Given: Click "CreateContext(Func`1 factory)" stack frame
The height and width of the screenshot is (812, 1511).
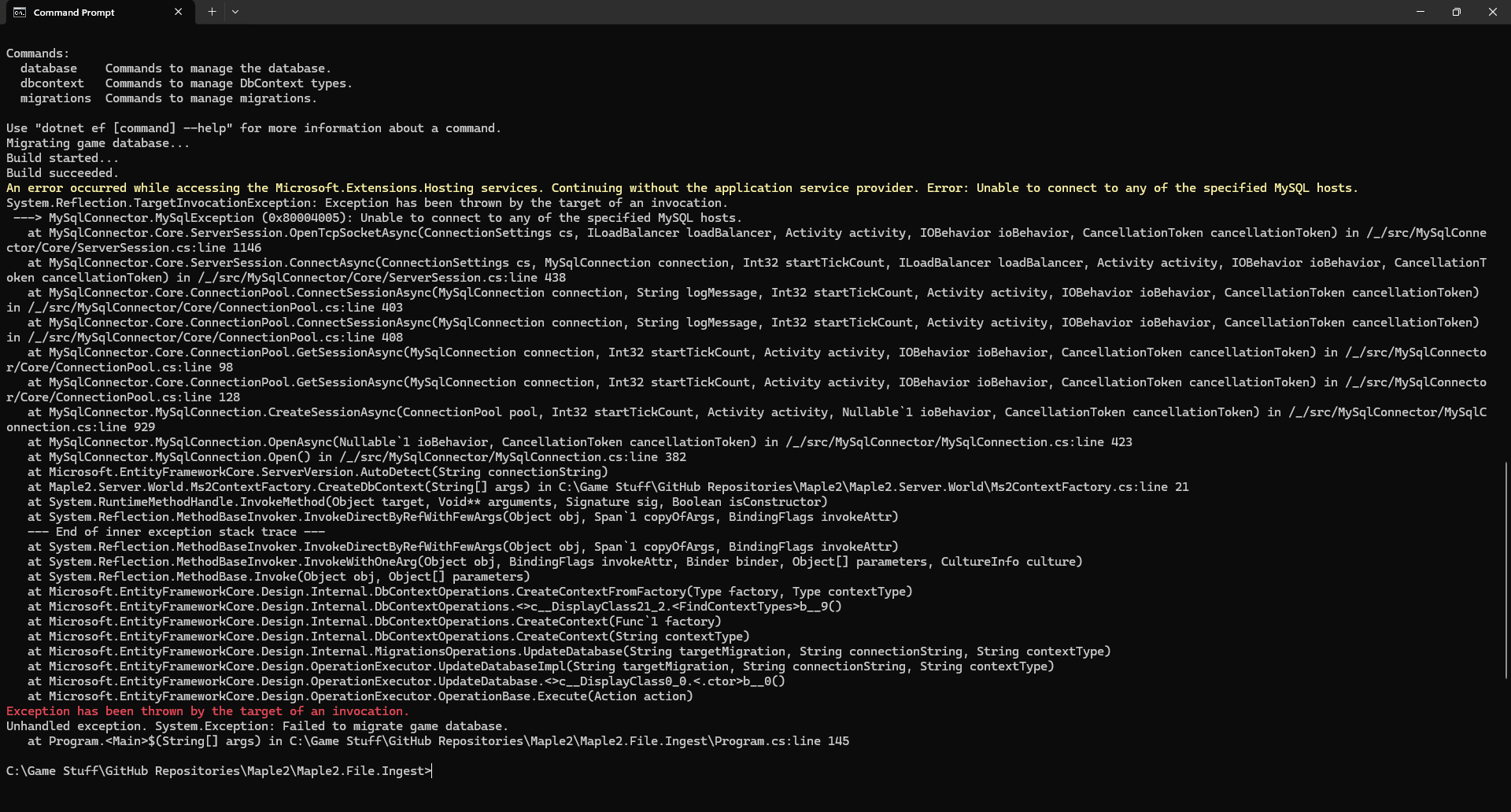Looking at the screenshot, I should (619, 622).
